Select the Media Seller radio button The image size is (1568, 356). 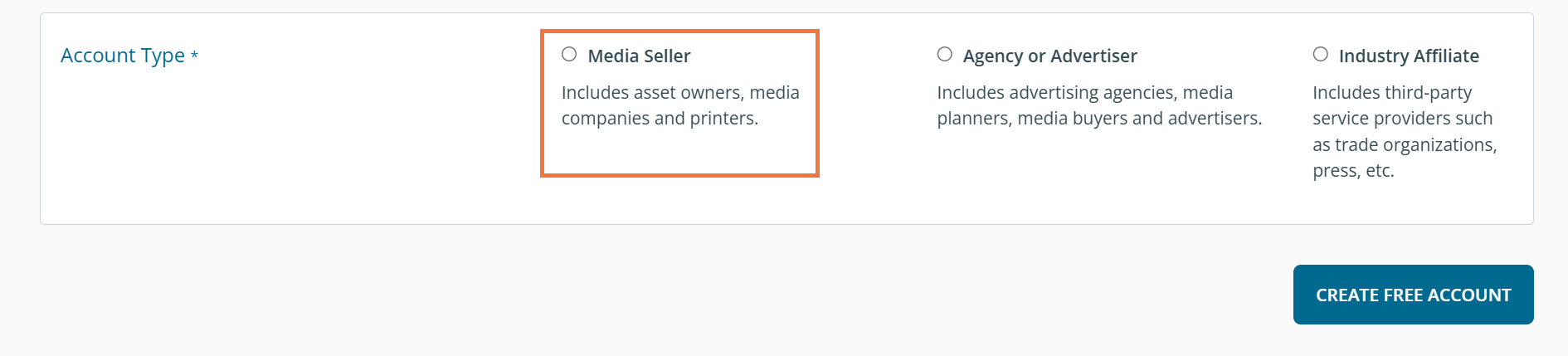tap(569, 55)
